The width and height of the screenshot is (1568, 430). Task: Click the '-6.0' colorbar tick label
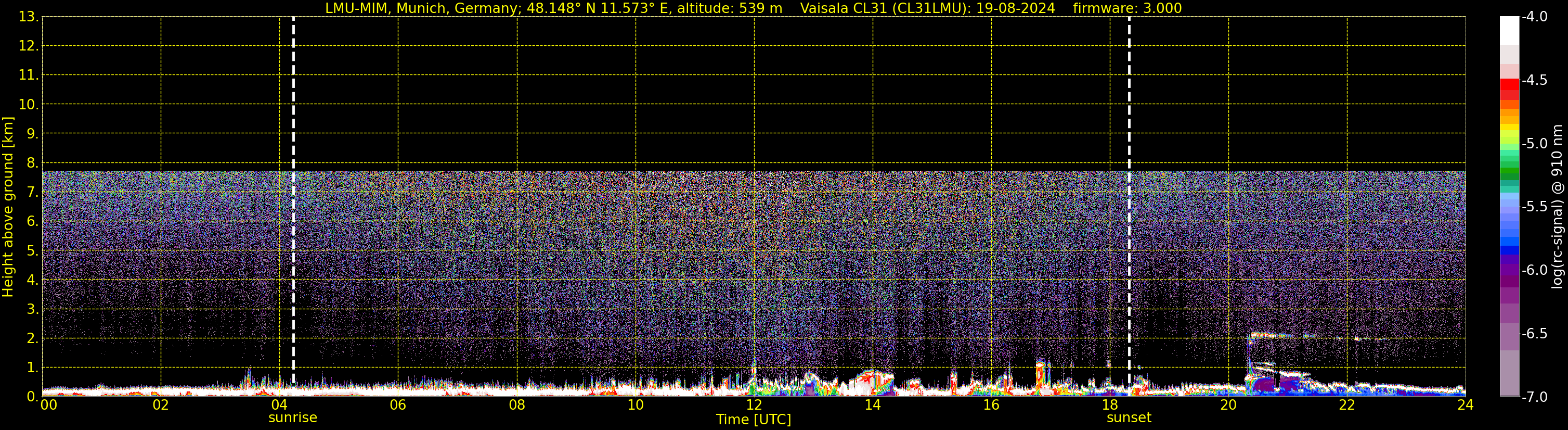point(1534,270)
